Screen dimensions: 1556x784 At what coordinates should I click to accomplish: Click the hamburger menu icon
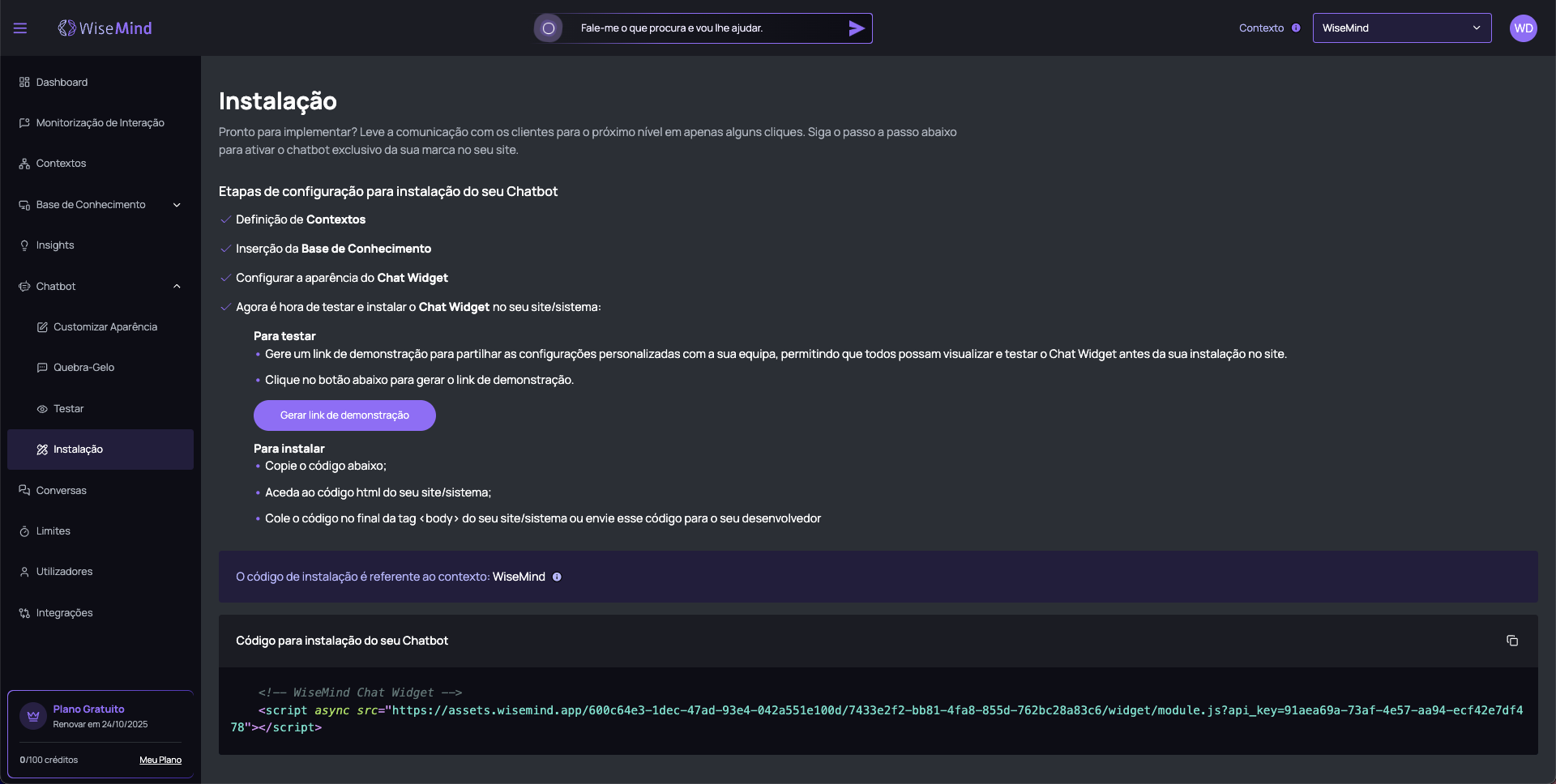pos(20,28)
